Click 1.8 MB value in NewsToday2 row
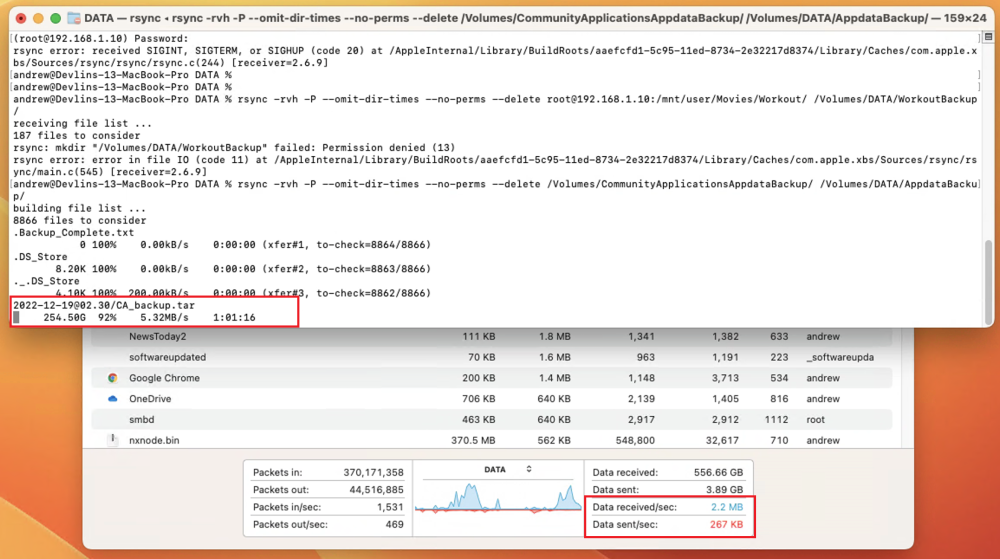This screenshot has width=1000, height=559. 554,337
